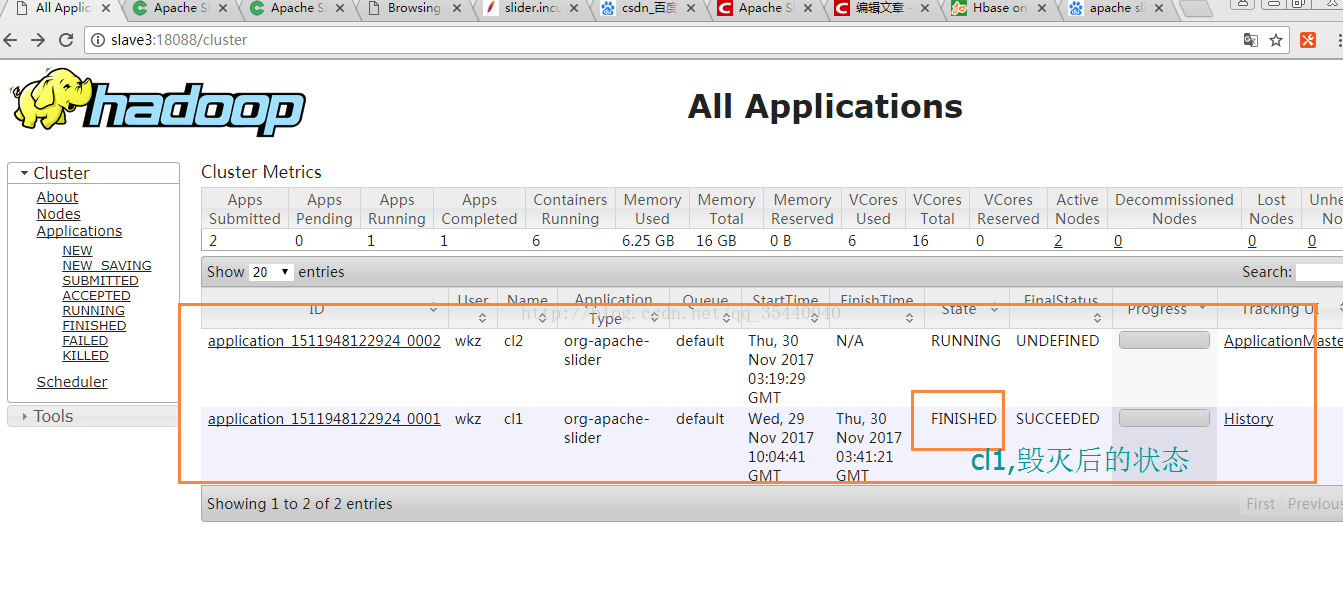Sort by FinishTime column arrows

point(909,317)
